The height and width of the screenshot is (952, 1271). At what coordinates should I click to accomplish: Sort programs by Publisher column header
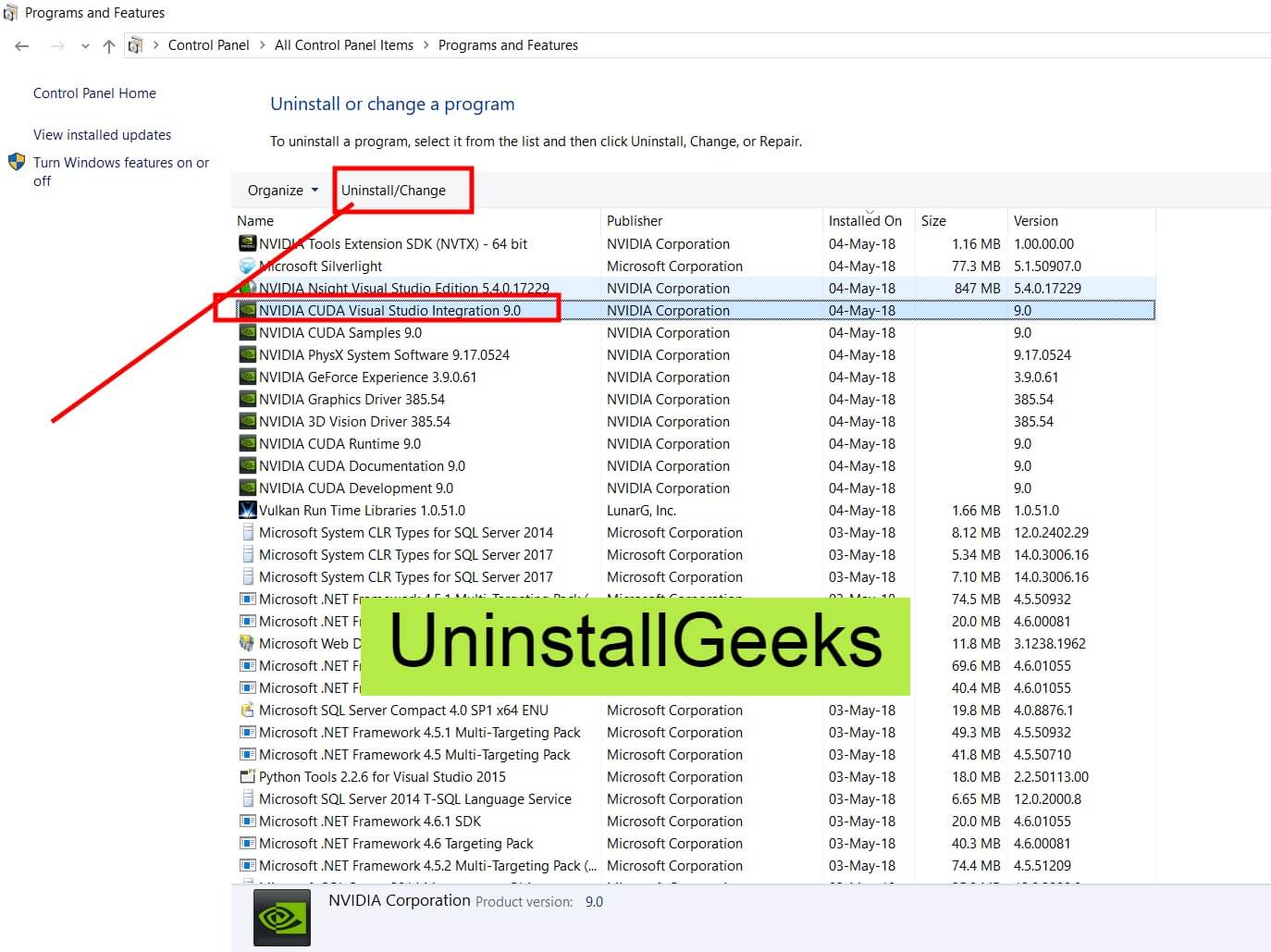click(x=635, y=221)
